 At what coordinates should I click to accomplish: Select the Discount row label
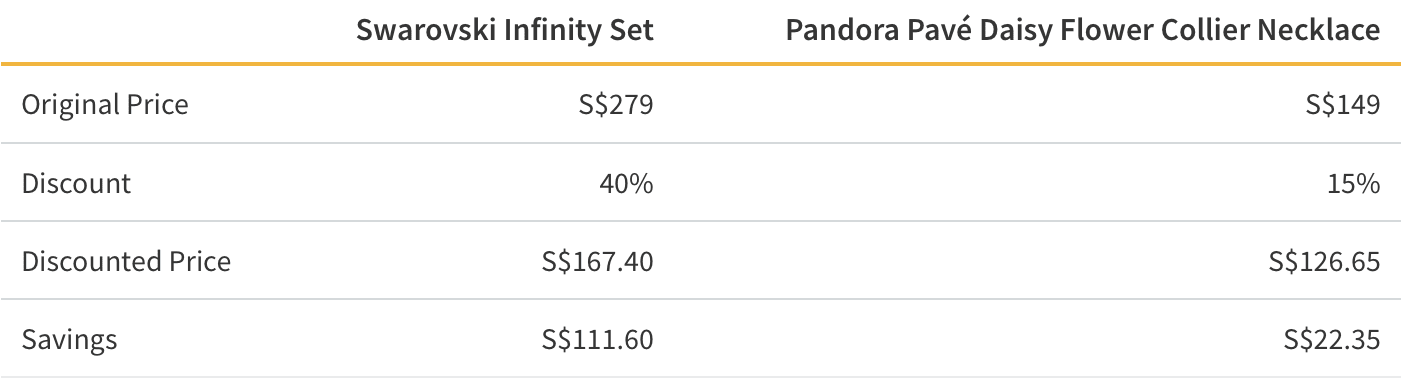pyautogui.click(x=76, y=183)
